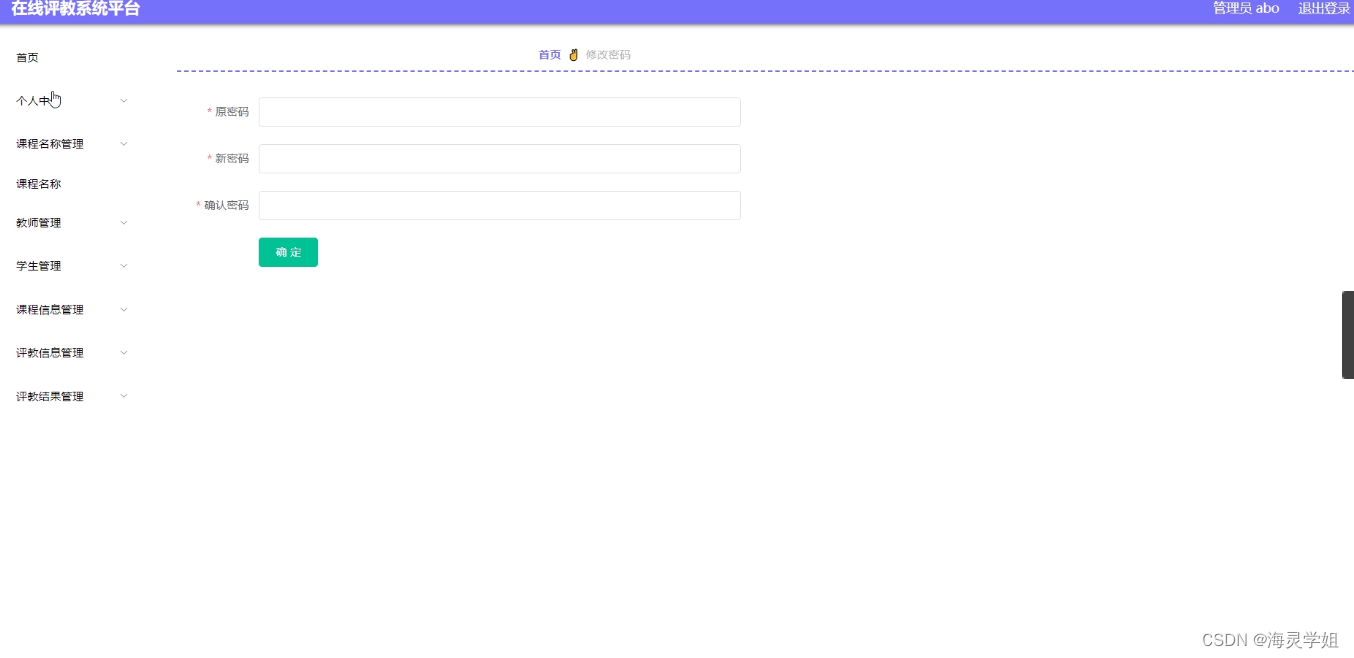The height and width of the screenshot is (658, 1354).
Task: Click the hand emoji icon in breadcrumb
Action: click(x=572, y=55)
